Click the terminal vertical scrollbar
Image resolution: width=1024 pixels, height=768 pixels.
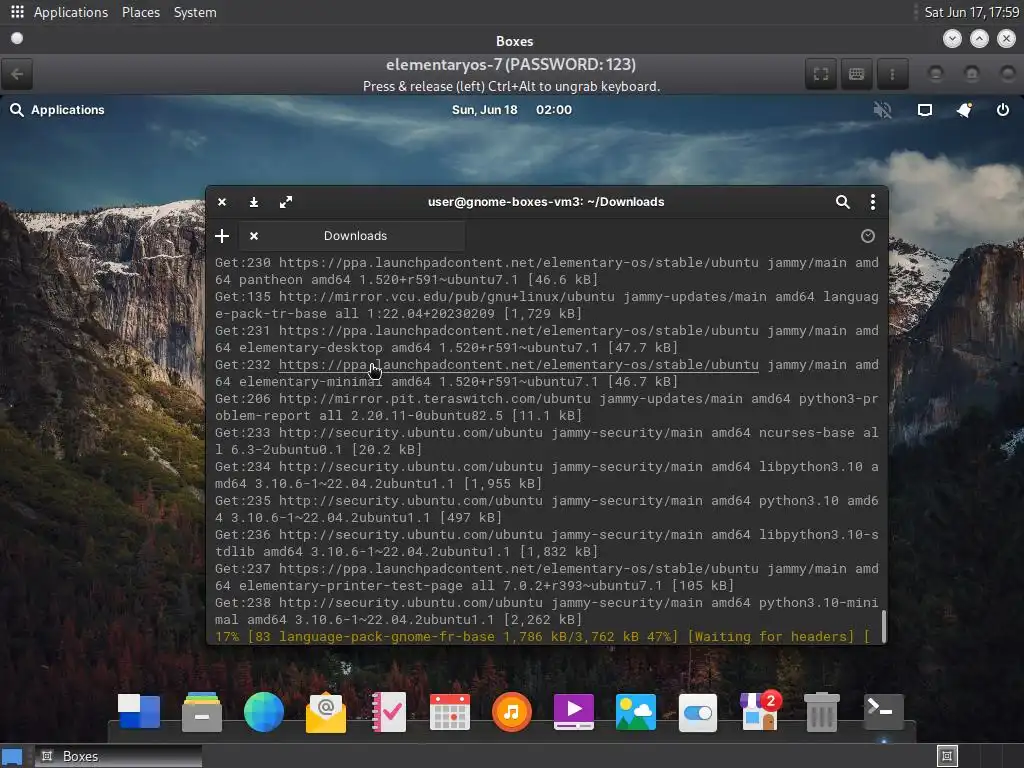tap(884, 626)
